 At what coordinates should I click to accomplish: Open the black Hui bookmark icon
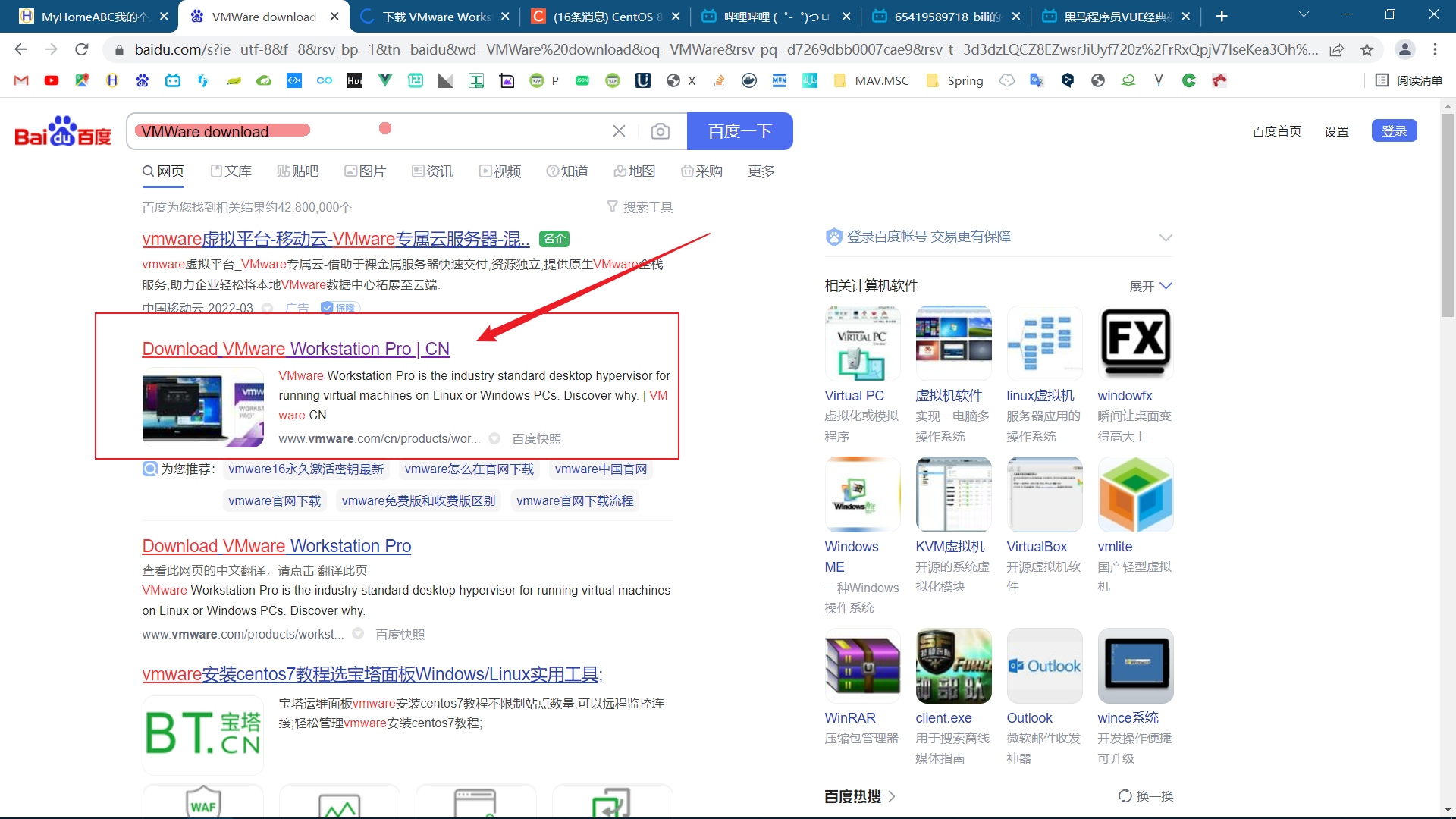(x=355, y=80)
